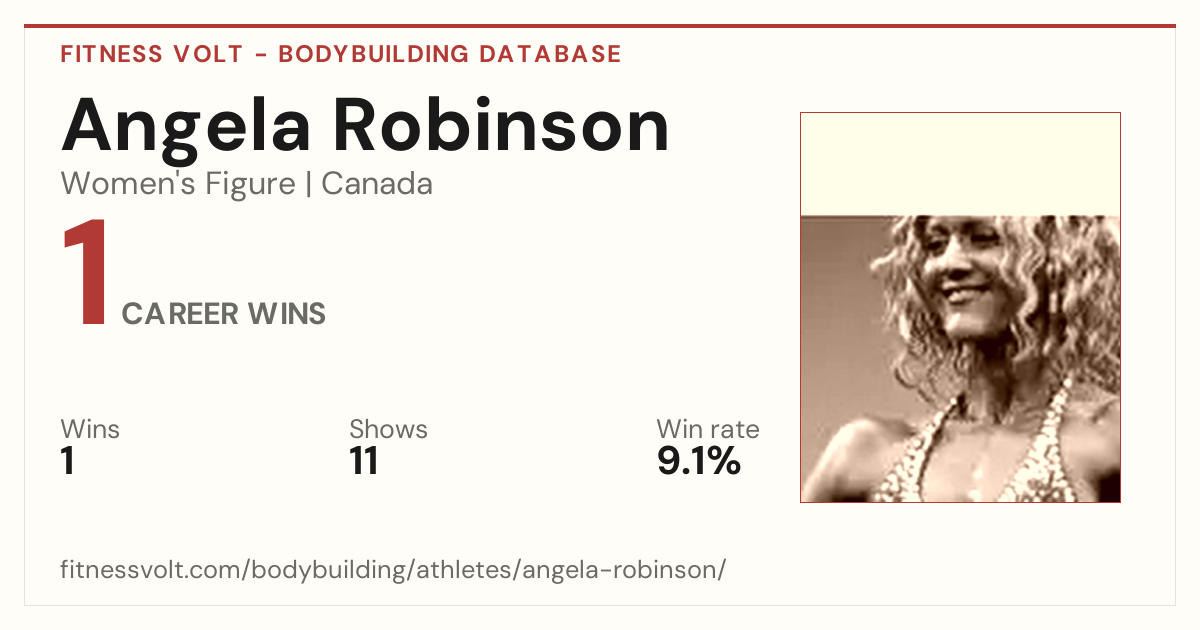Click the Wins value of 1

(x=68, y=461)
